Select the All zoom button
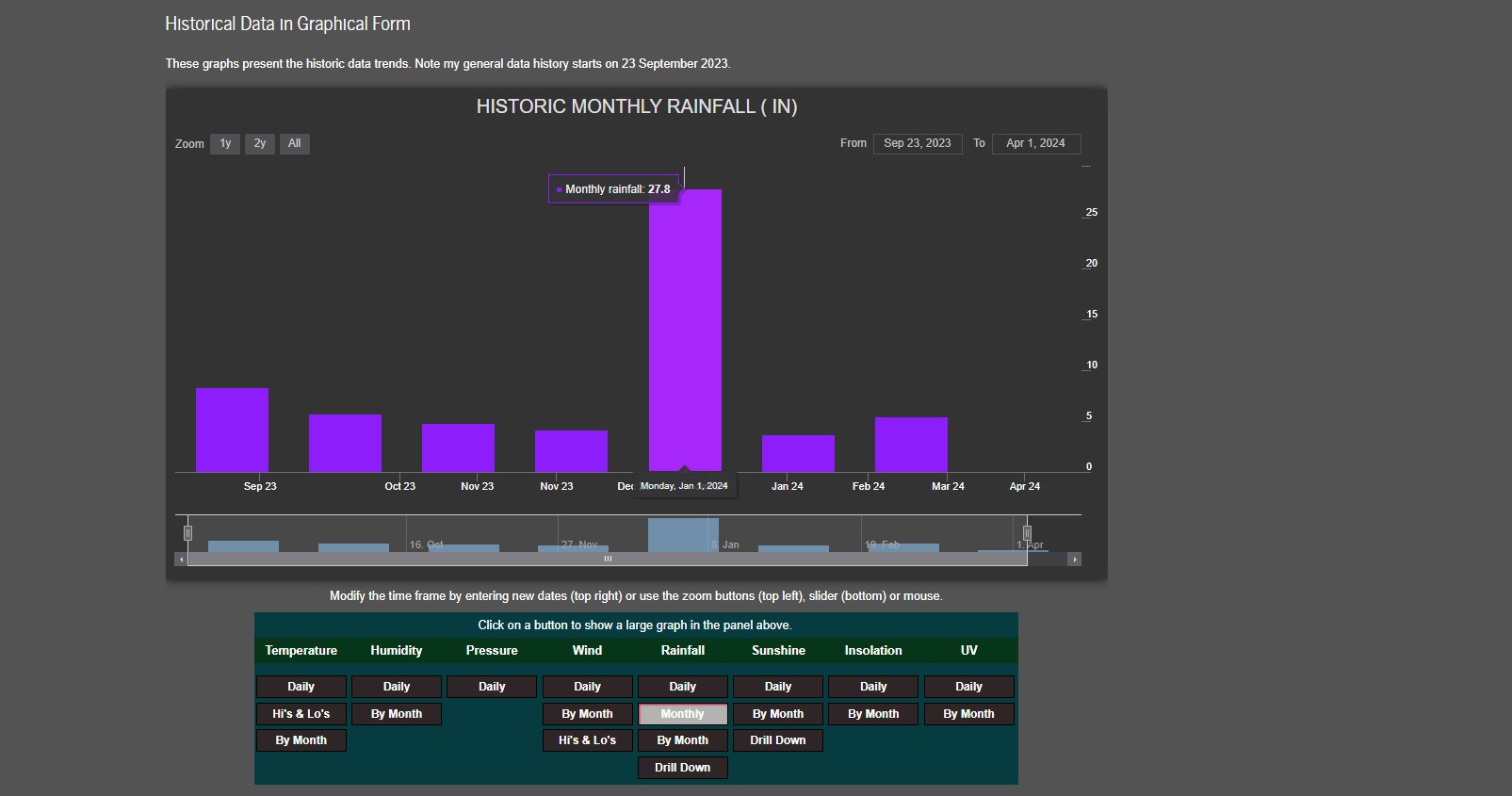Image resolution: width=1512 pixels, height=796 pixels. tap(295, 143)
